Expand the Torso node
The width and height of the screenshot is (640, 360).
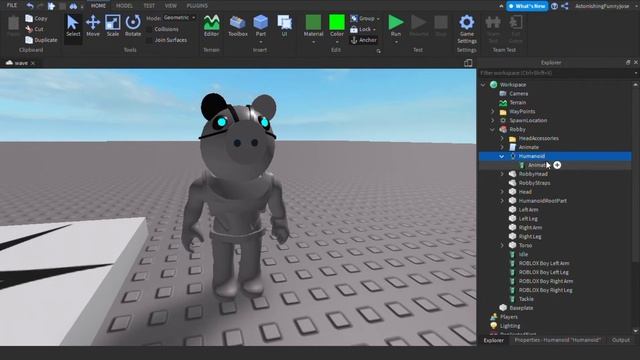pos(502,246)
